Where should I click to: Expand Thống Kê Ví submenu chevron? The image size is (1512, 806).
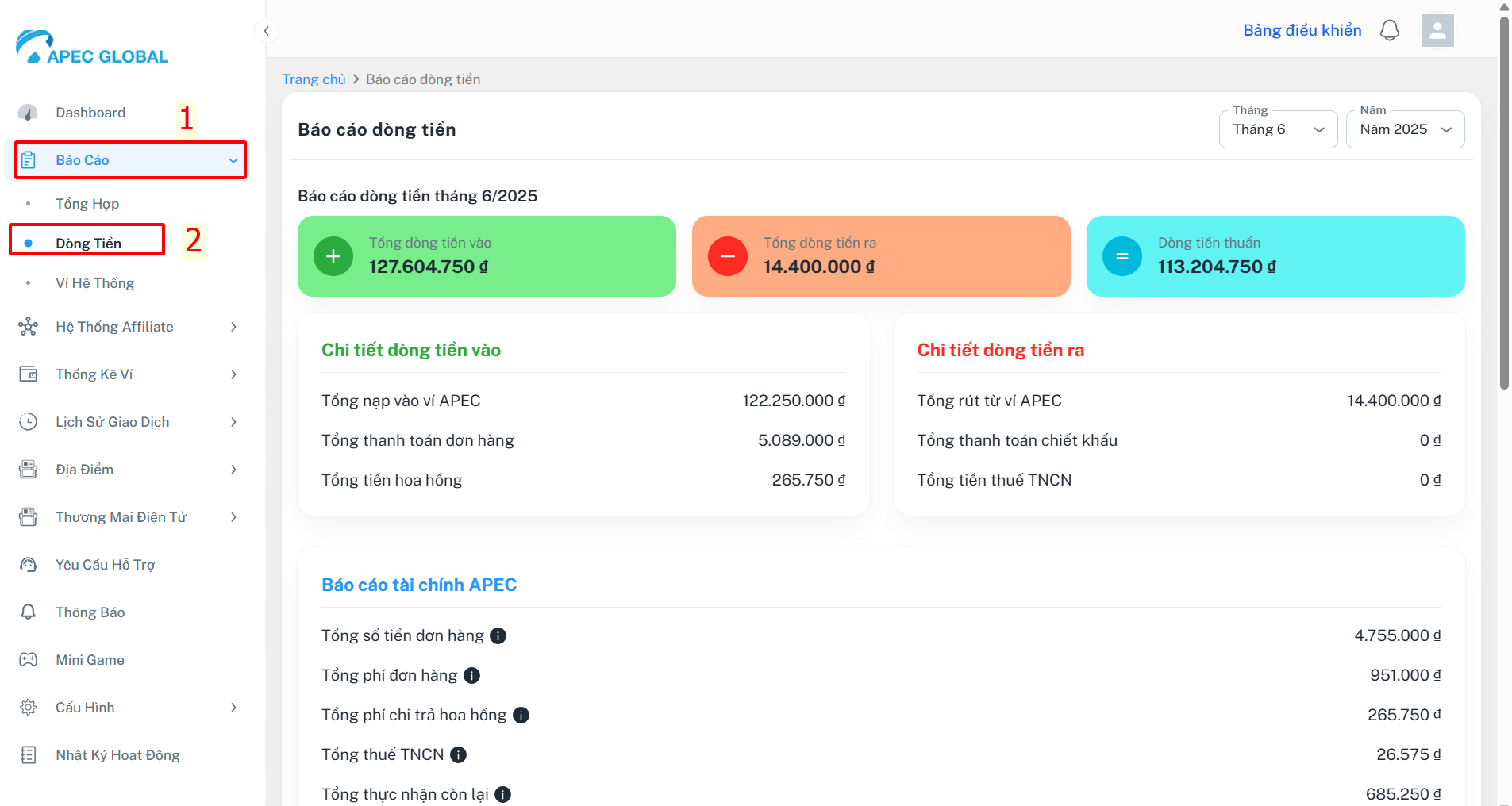pos(233,374)
